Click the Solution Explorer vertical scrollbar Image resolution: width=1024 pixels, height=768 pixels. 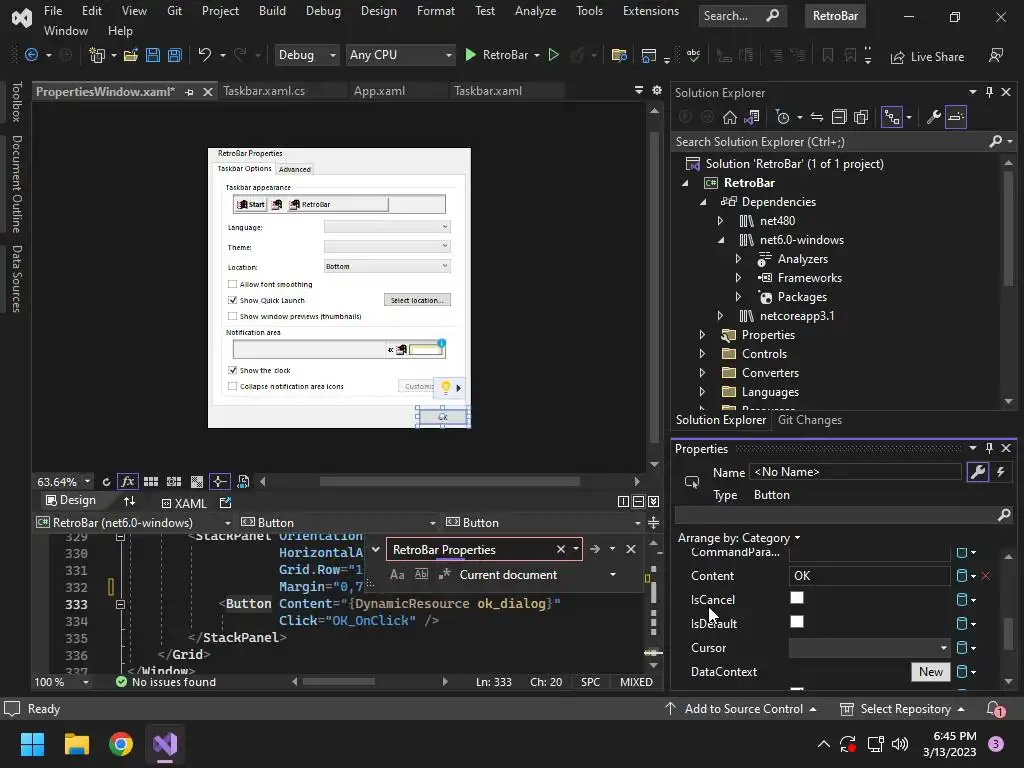pos(1009,229)
